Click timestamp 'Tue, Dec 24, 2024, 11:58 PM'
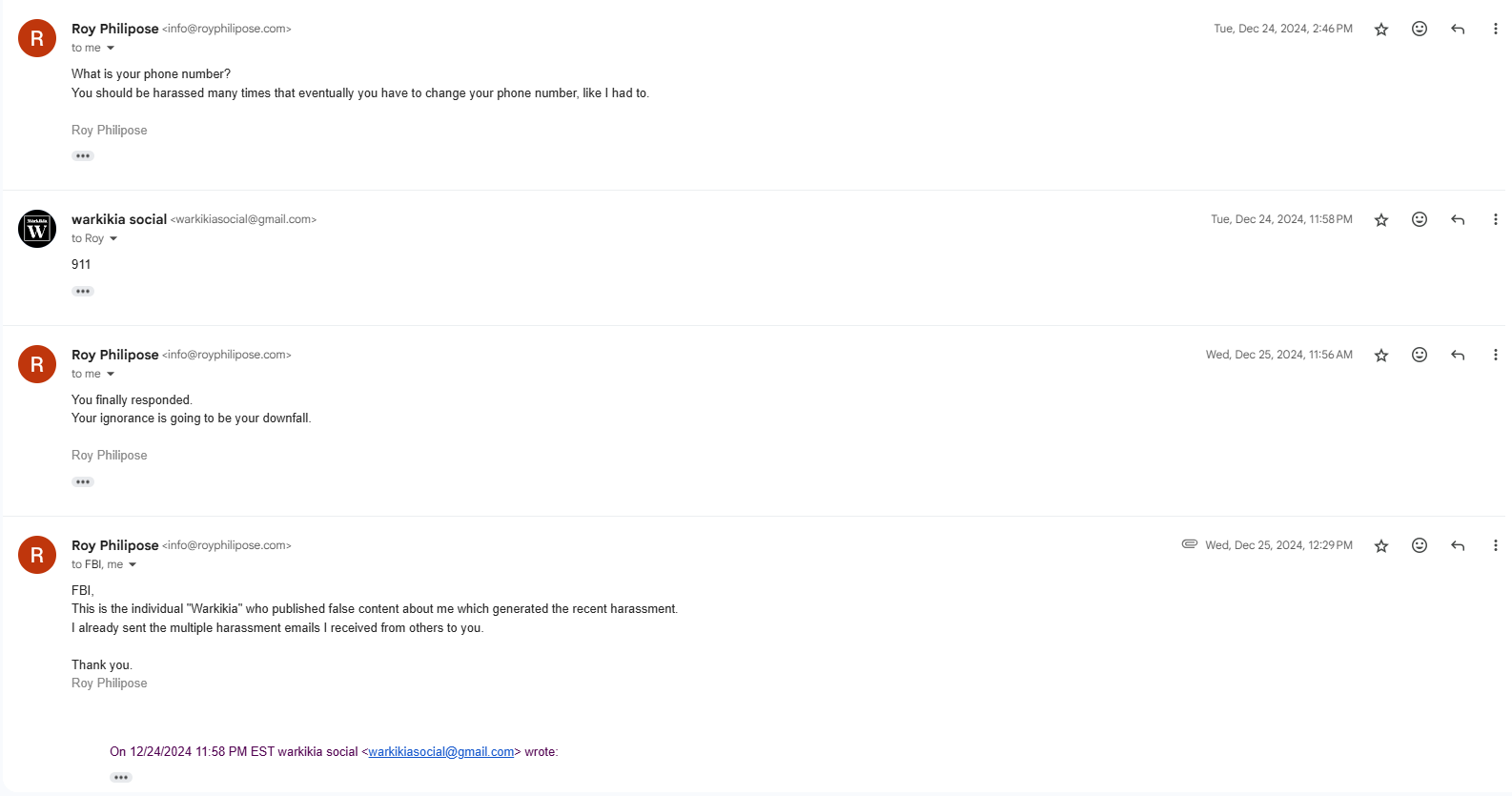Viewport: 1512px width, 796px height. [x=1281, y=219]
